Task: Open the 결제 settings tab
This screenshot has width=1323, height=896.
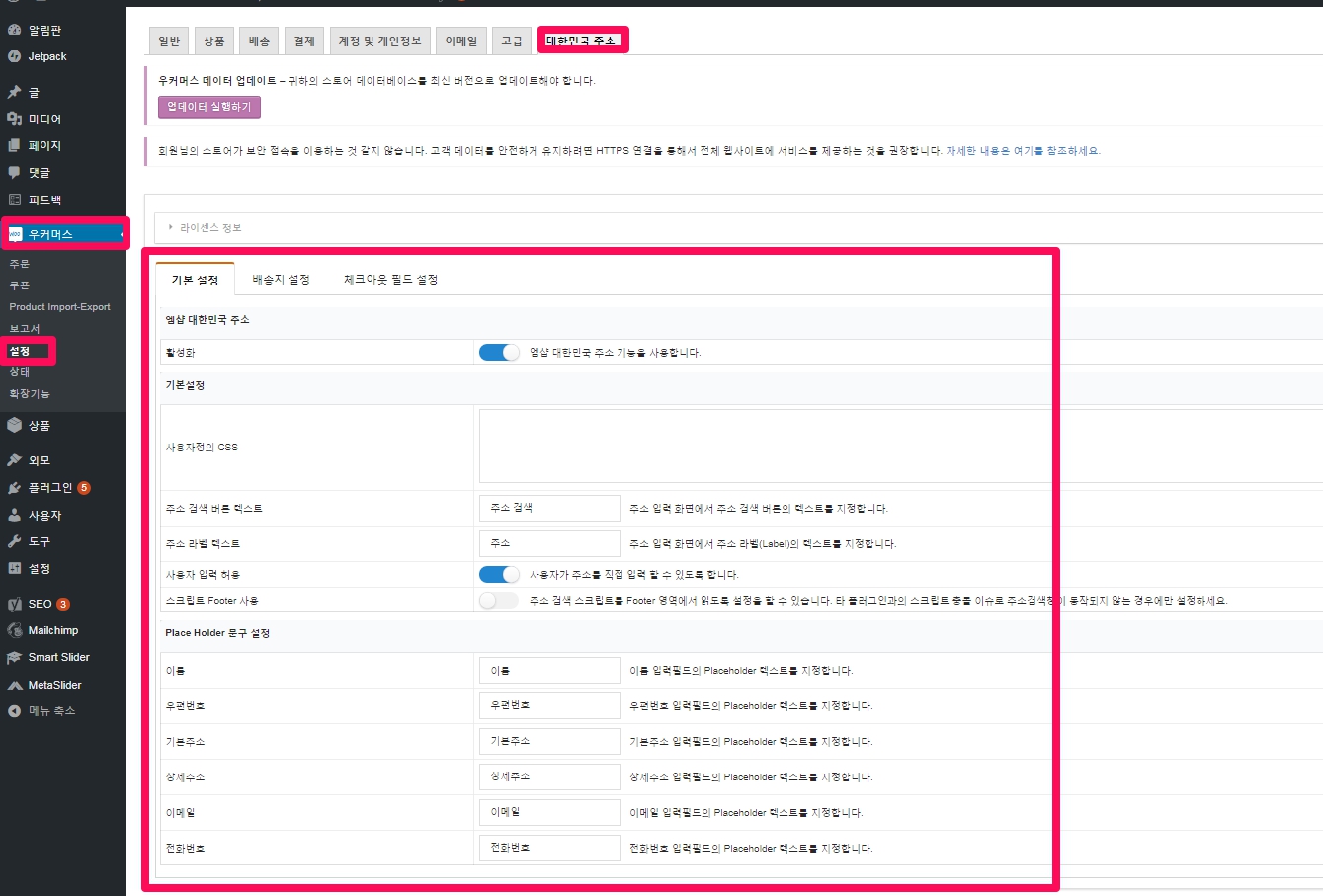Action: click(303, 41)
